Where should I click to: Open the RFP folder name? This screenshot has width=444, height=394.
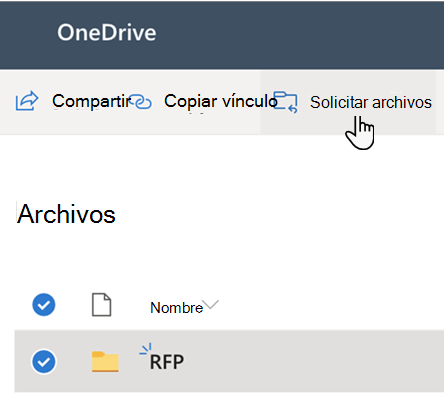point(167,362)
